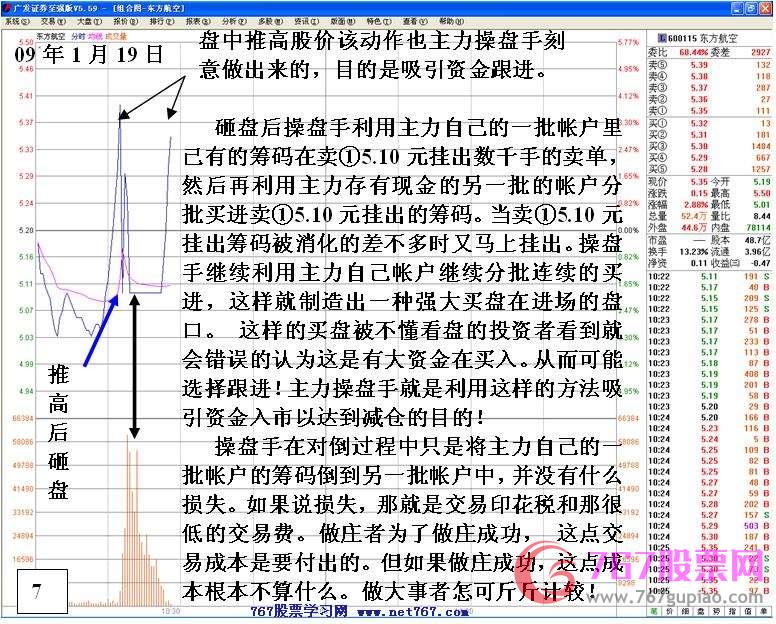The image size is (776, 624).
Task: Click the 现价 5.35 value
Action: (699, 182)
